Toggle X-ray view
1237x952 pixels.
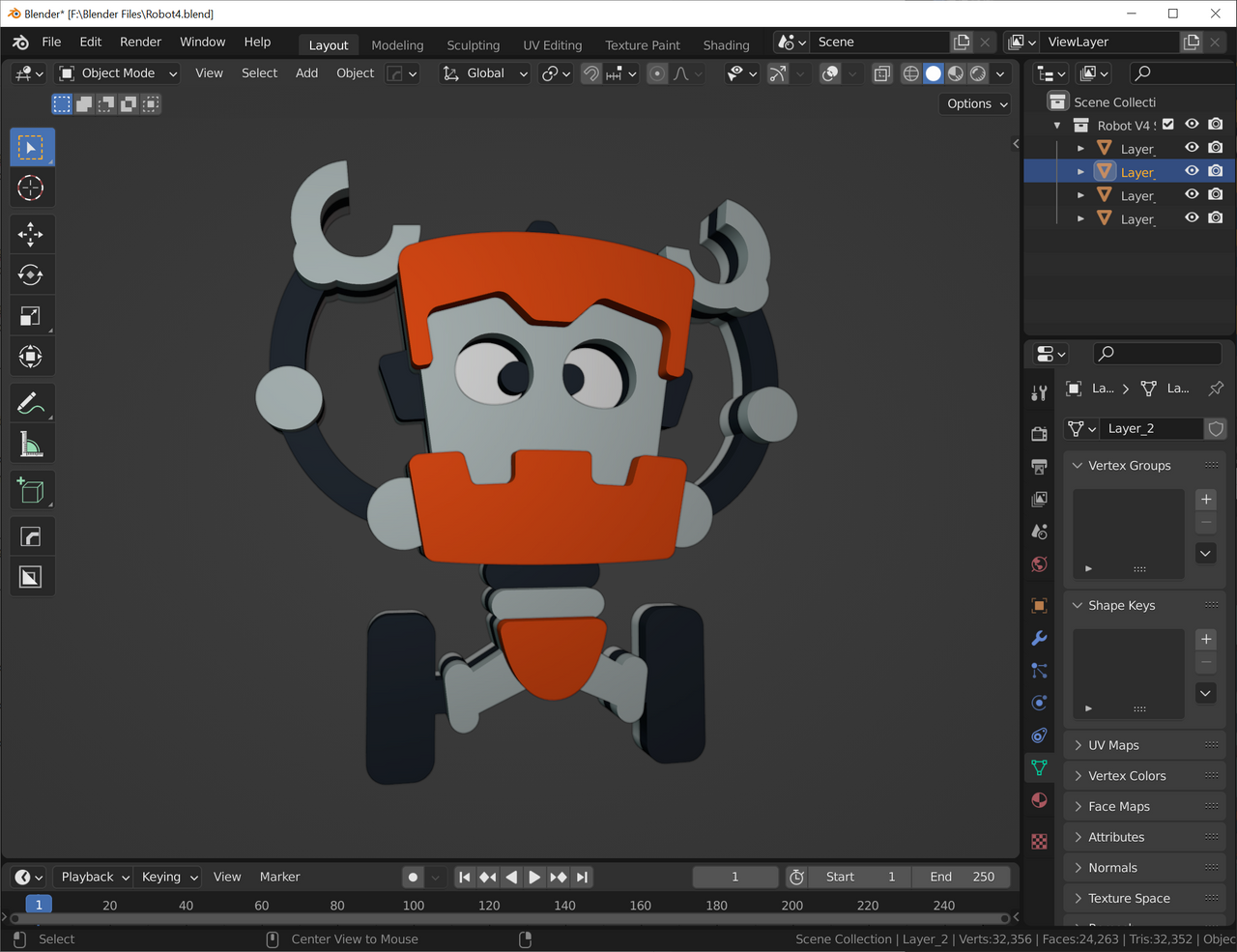coord(882,73)
